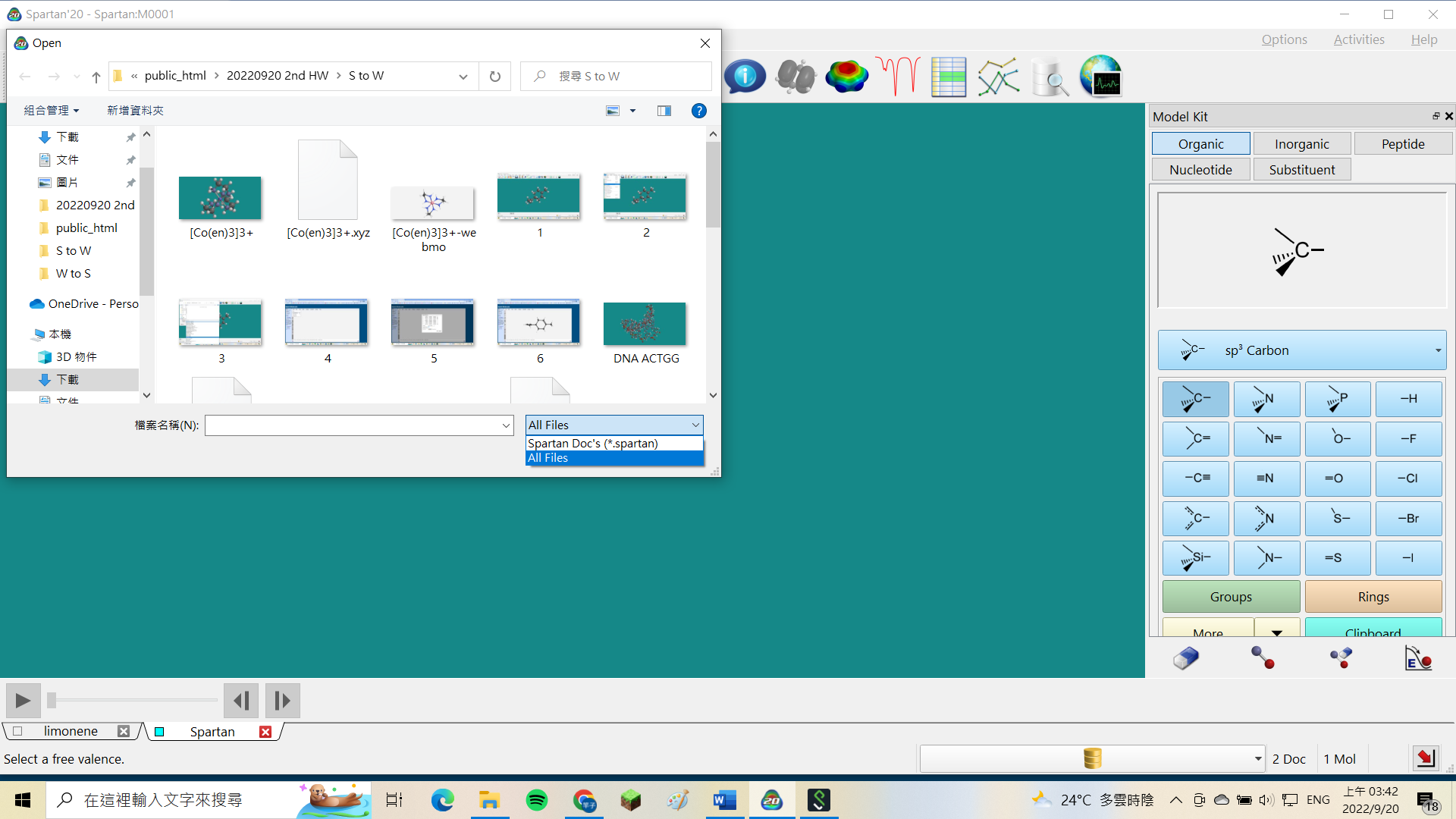Open the Spotify taskbar icon
The image size is (1456, 819).
click(x=537, y=800)
